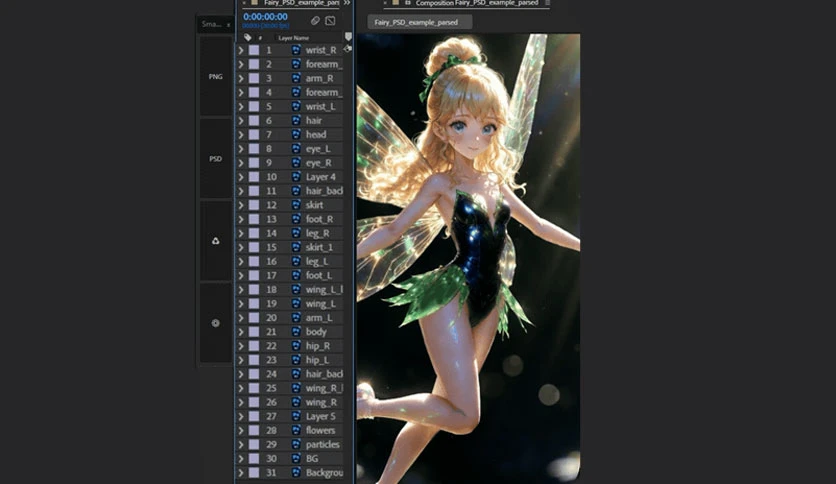Select the Layer 5 name

320,416
